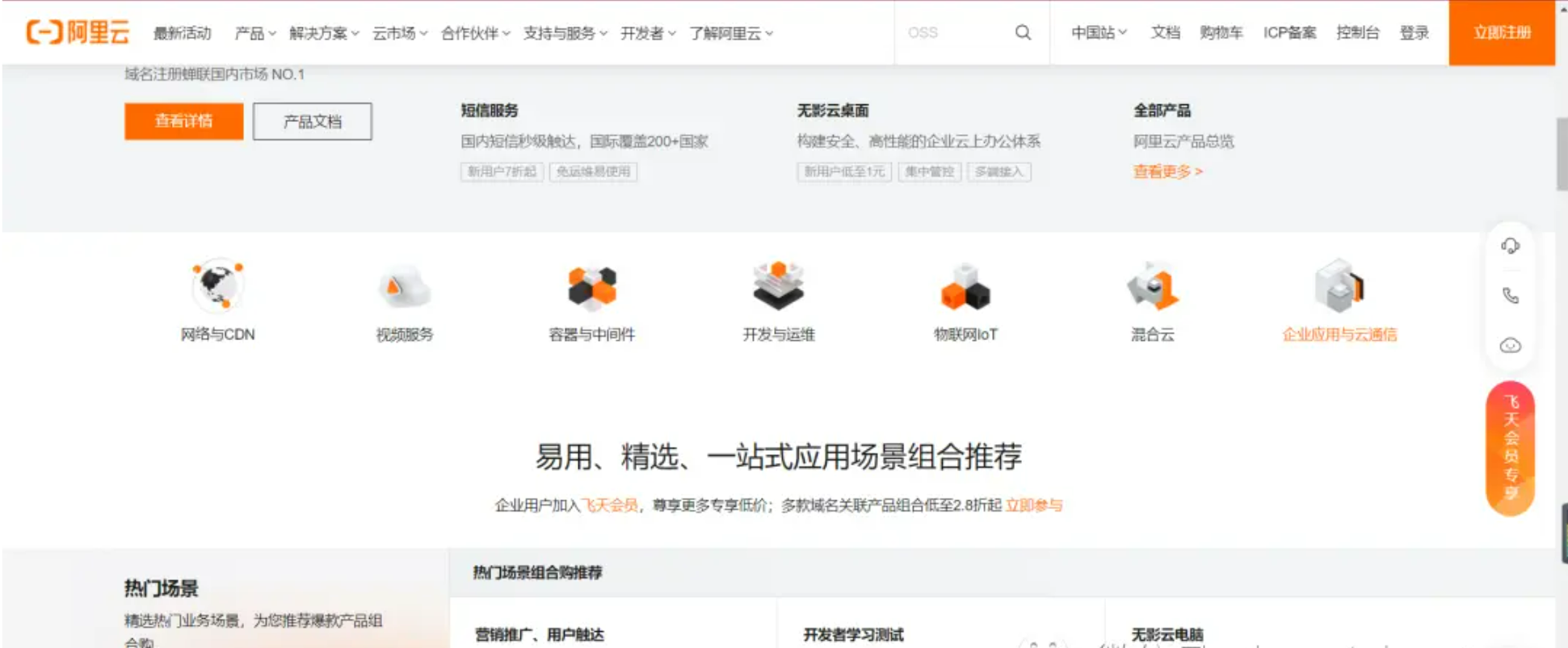Expand the 了解阿里云 menu
The image size is (1568, 648).
tap(731, 33)
